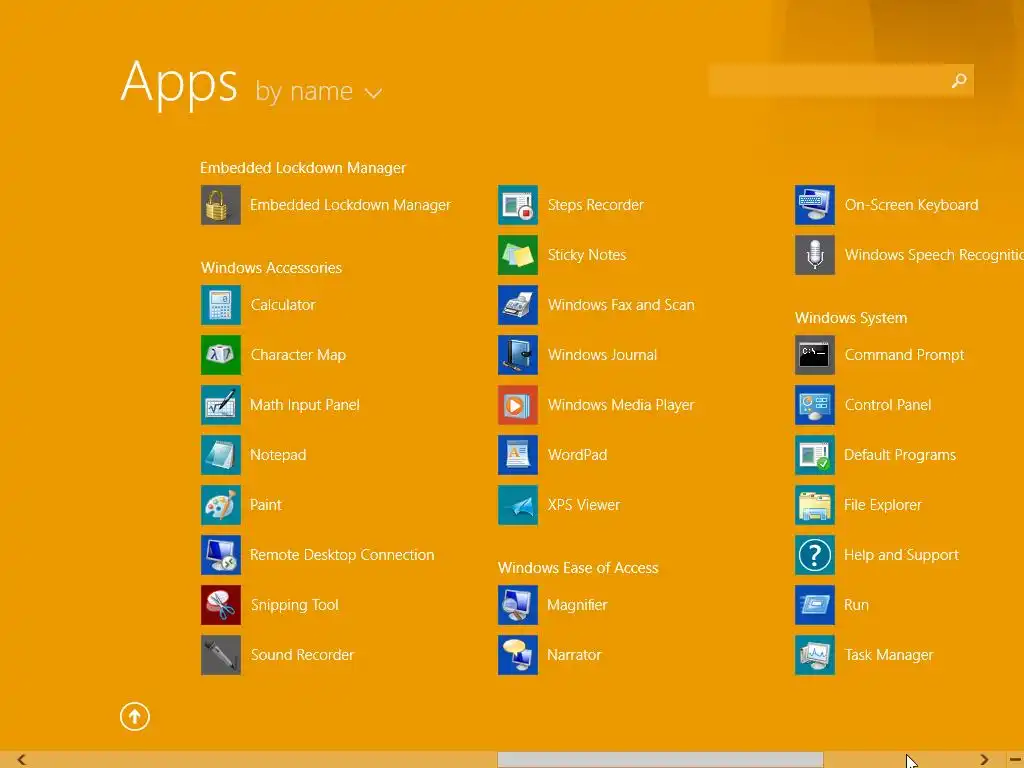Click the horizontal scrollbar left arrow

tap(22, 760)
